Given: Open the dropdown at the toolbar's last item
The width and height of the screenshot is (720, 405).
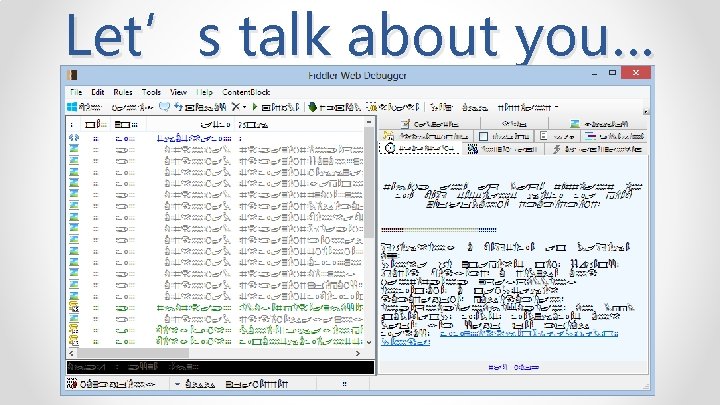Looking at the screenshot, I should [556, 107].
